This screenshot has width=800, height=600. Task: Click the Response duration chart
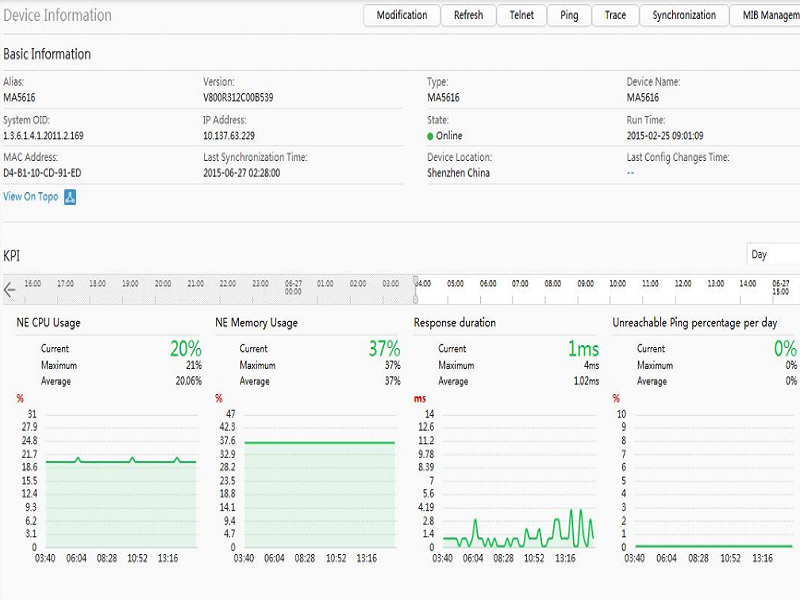coord(518,481)
